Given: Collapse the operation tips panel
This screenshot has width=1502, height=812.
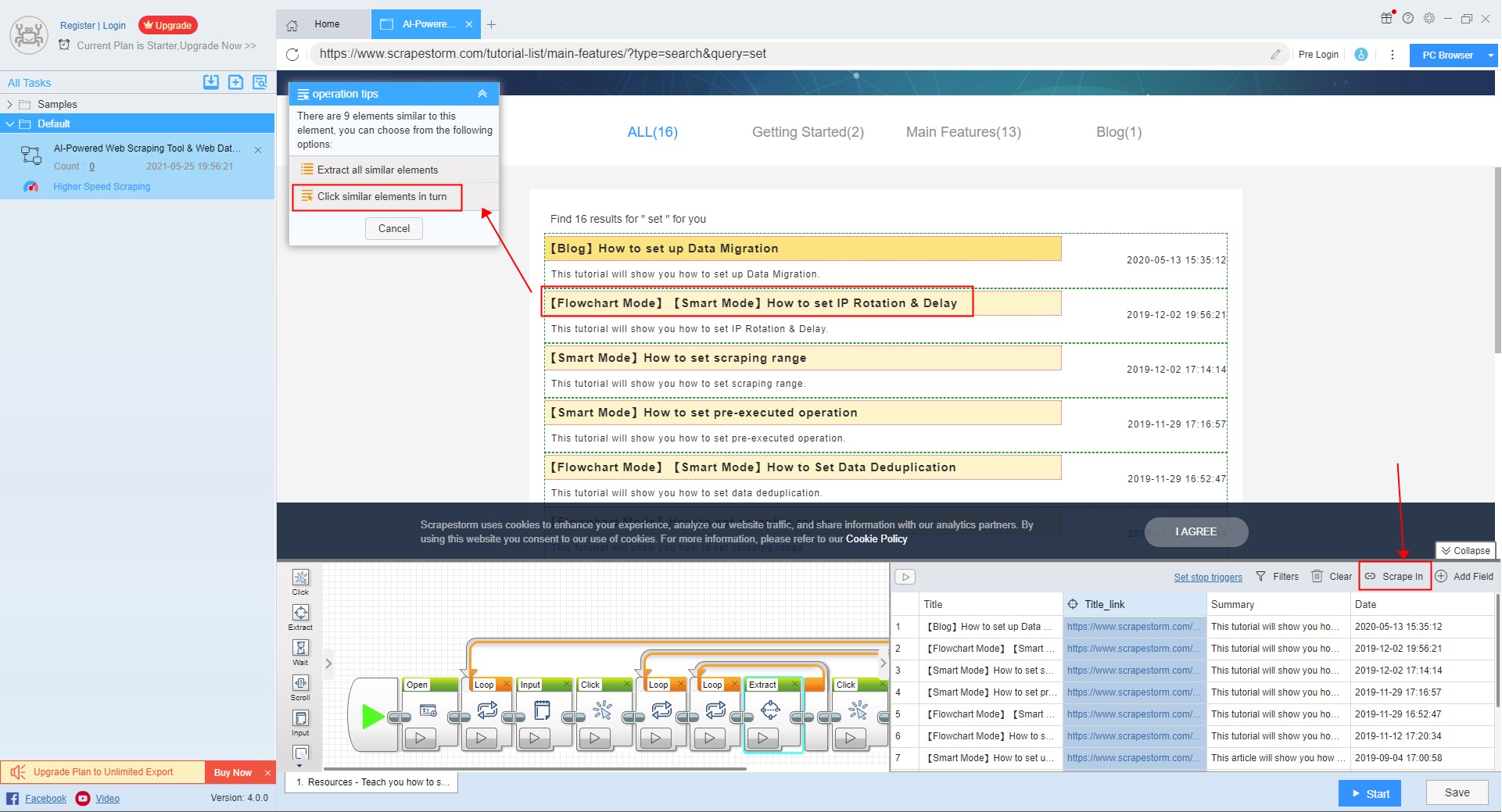Looking at the screenshot, I should coord(482,94).
